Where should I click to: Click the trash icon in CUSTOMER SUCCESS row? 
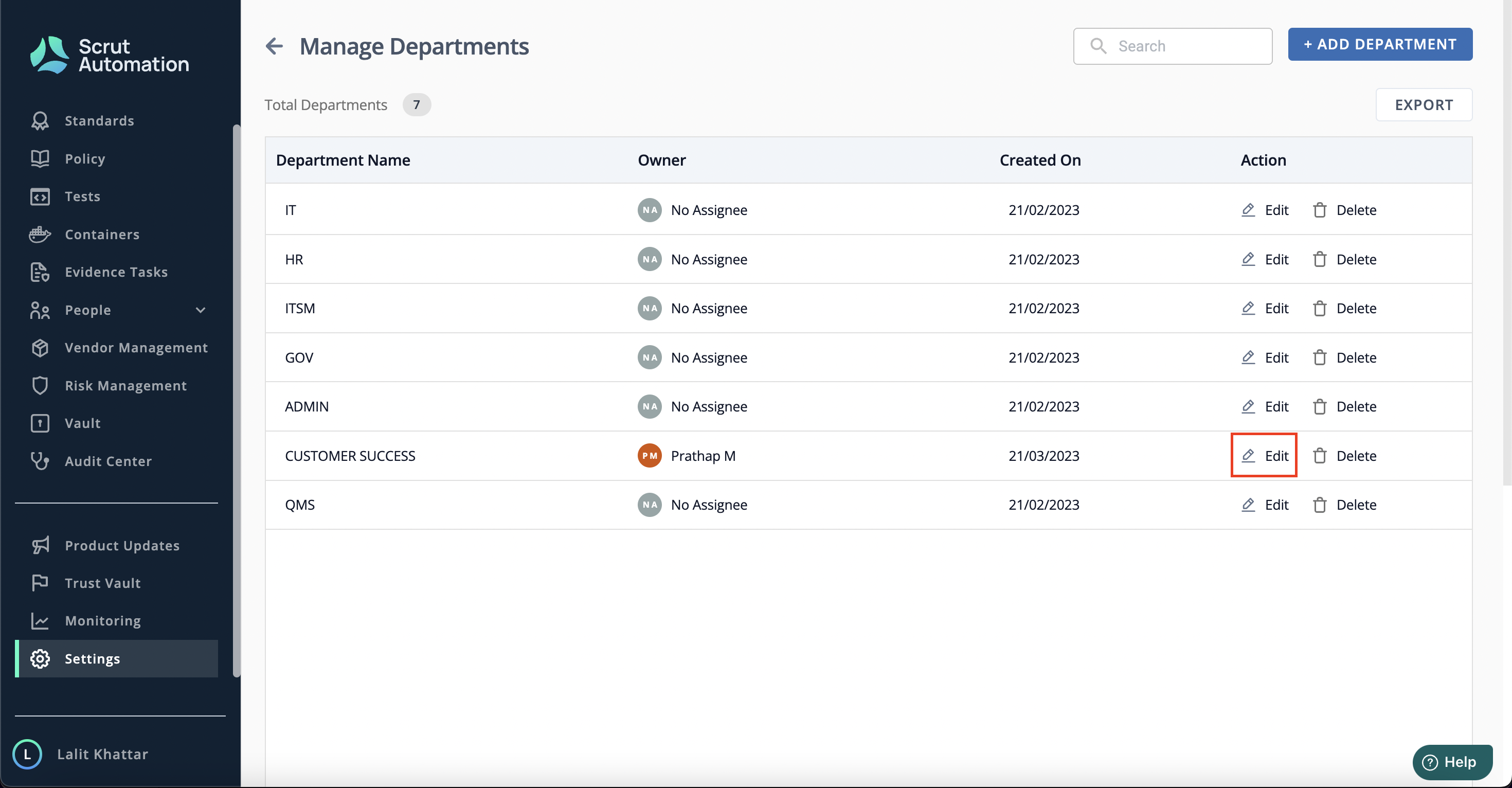pyautogui.click(x=1320, y=455)
